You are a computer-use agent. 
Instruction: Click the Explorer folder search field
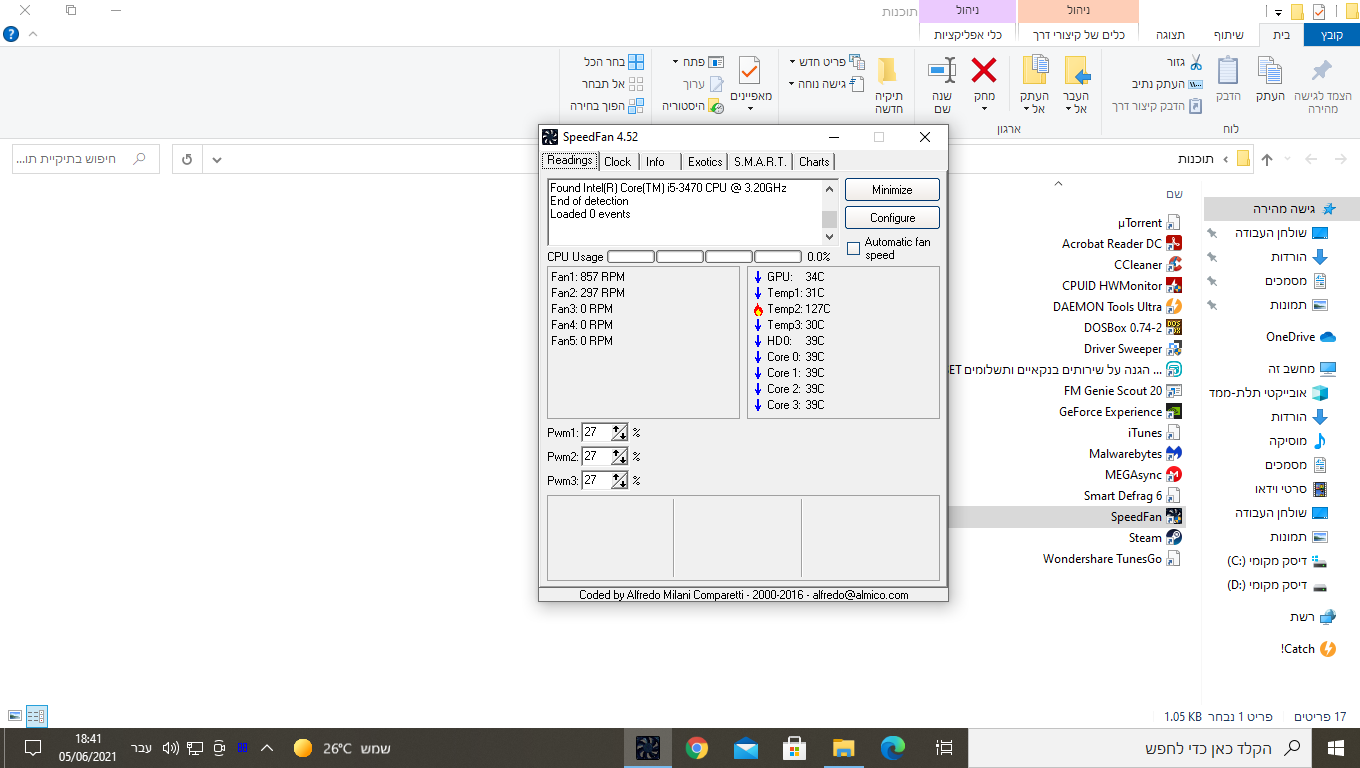point(85,159)
